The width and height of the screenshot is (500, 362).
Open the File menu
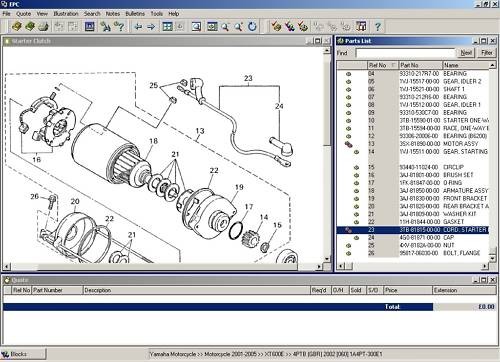point(7,14)
